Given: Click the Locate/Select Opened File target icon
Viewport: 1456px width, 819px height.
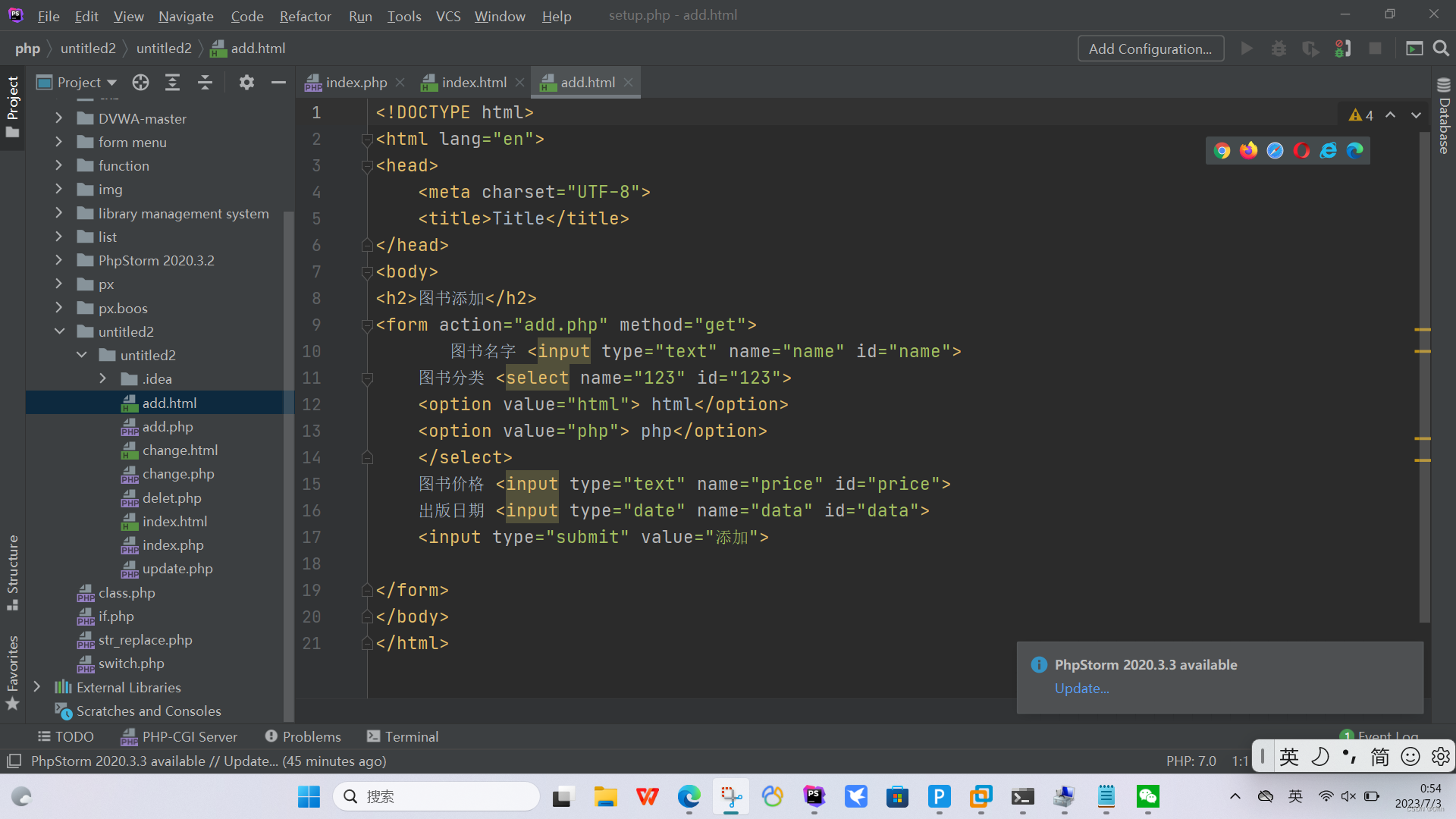Looking at the screenshot, I should tap(140, 83).
